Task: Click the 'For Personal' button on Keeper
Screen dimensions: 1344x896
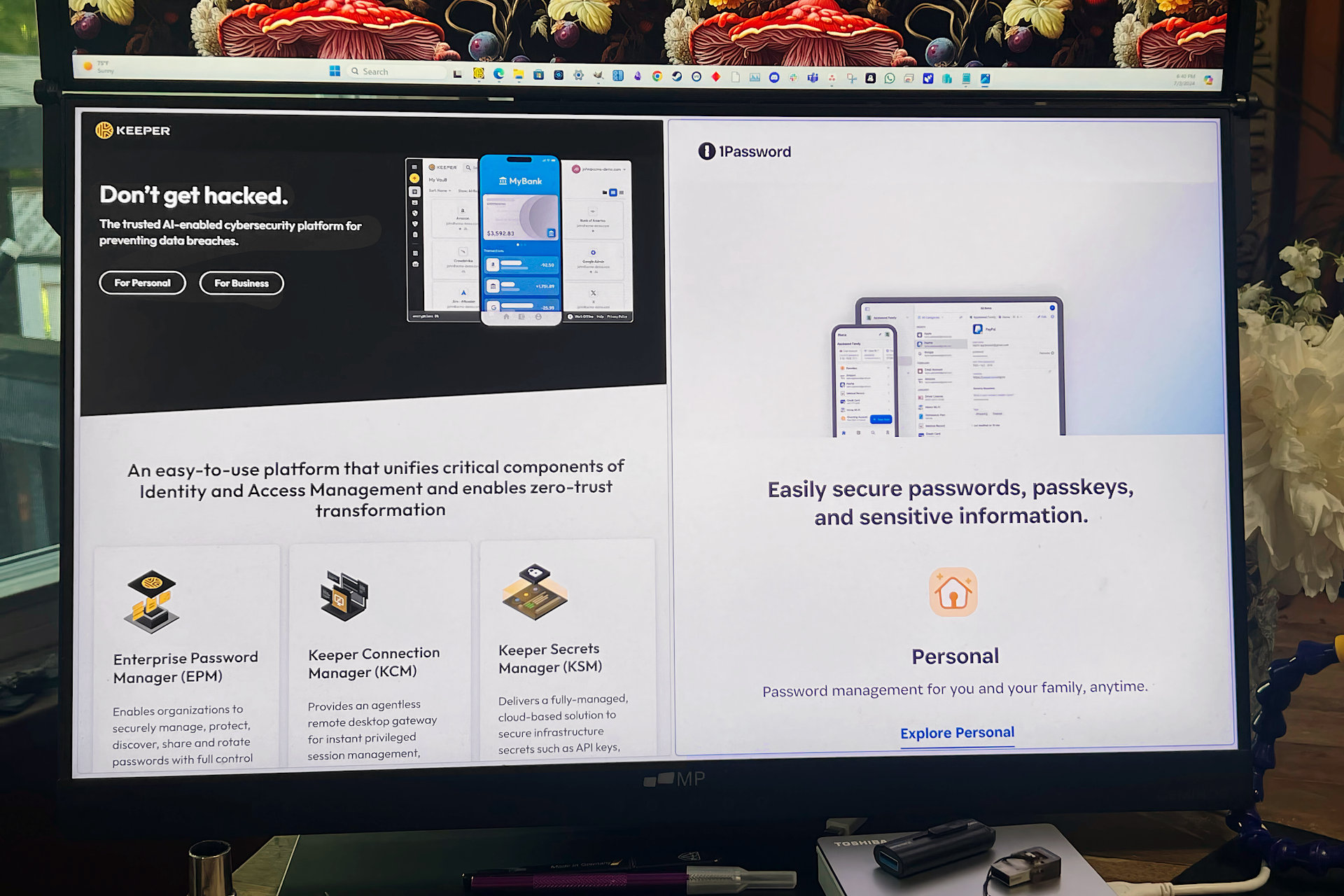Action: [x=142, y=283]
